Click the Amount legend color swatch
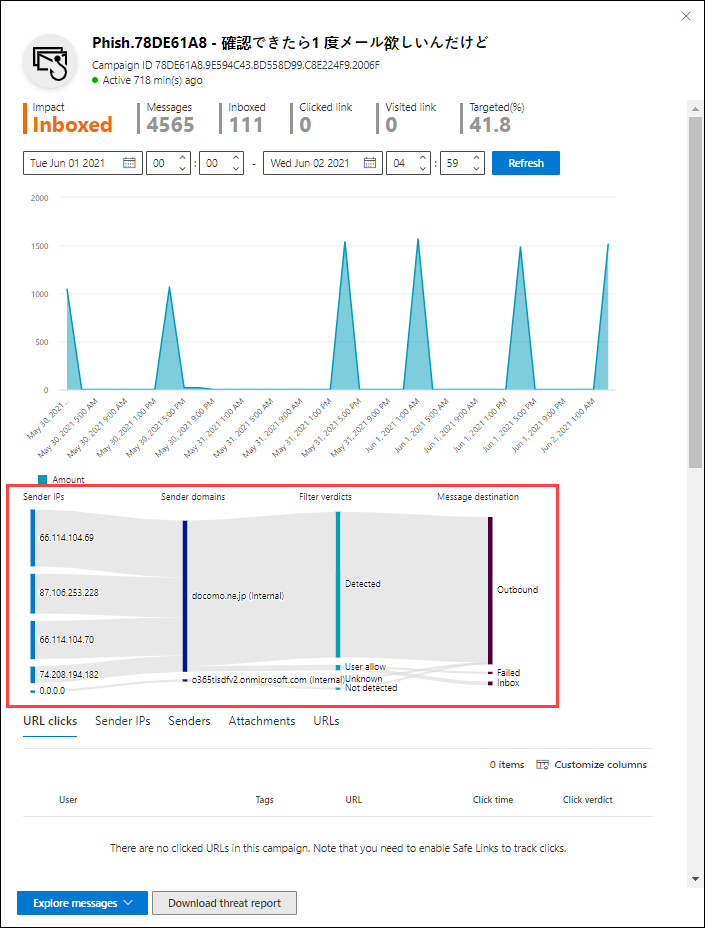This screenshot has width=705, height=928. tap(43, 480)
